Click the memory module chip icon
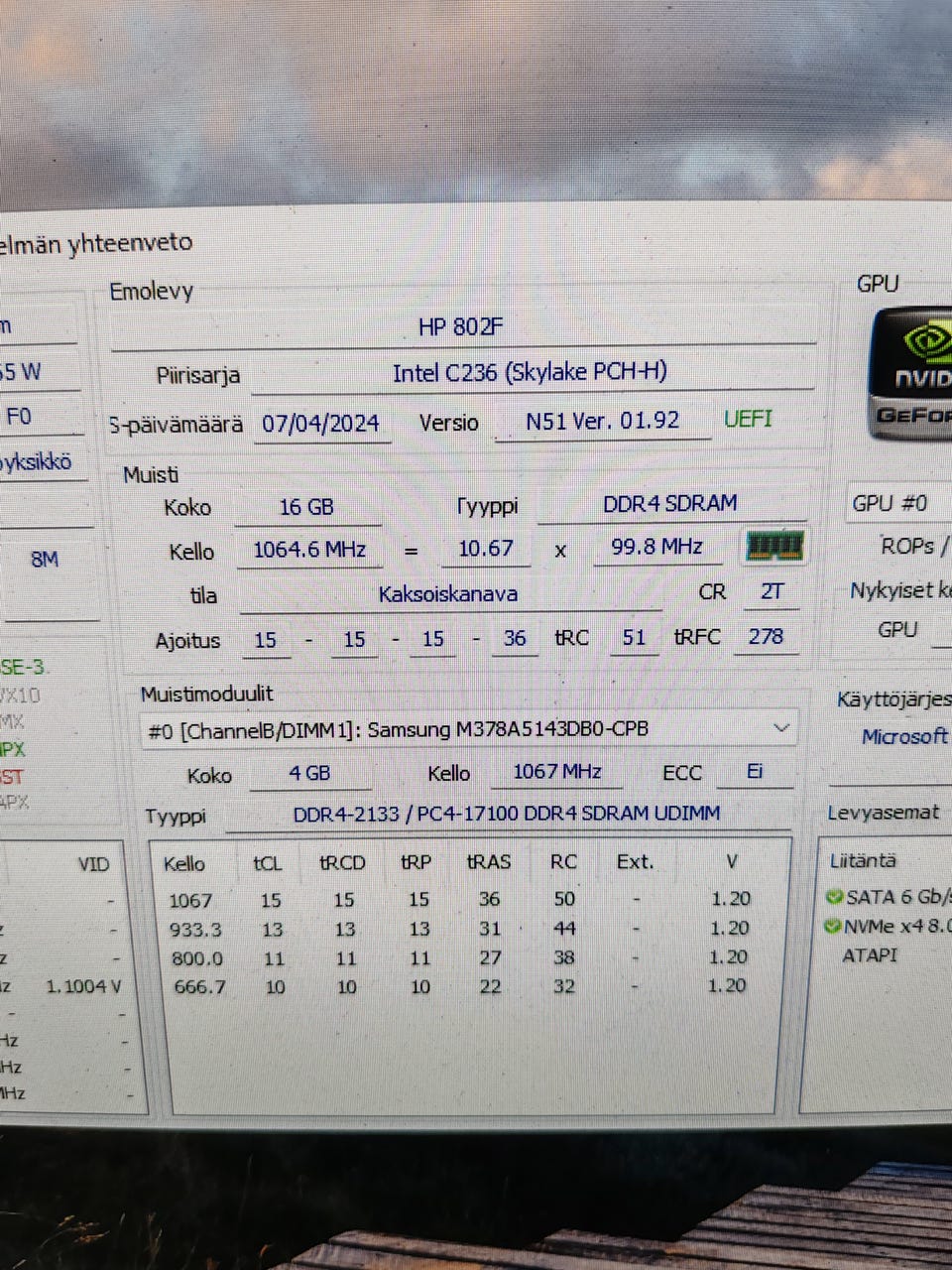This screenshot has height=1270, width=952. (x=774, y=546)
